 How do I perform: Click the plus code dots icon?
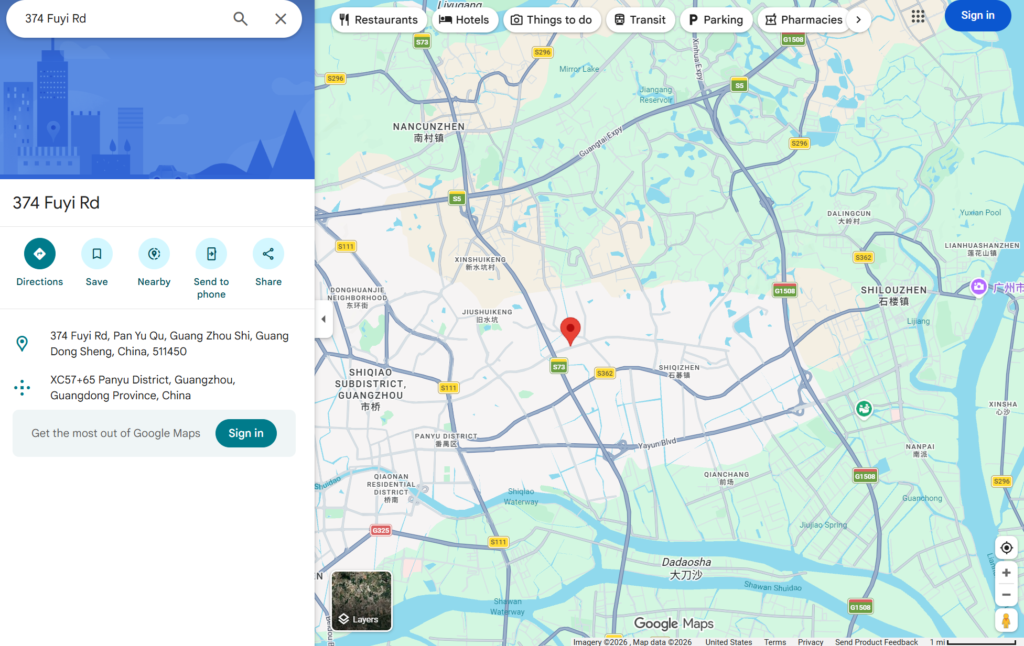[x=22, y=388]
